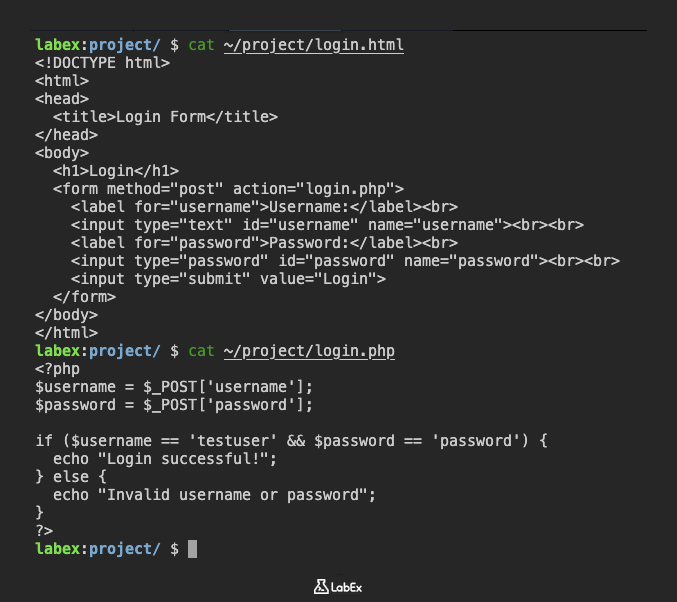677x602 pixels.
Task: Click the if ($username == 'testuser' line
Action: tap(291, 441)
